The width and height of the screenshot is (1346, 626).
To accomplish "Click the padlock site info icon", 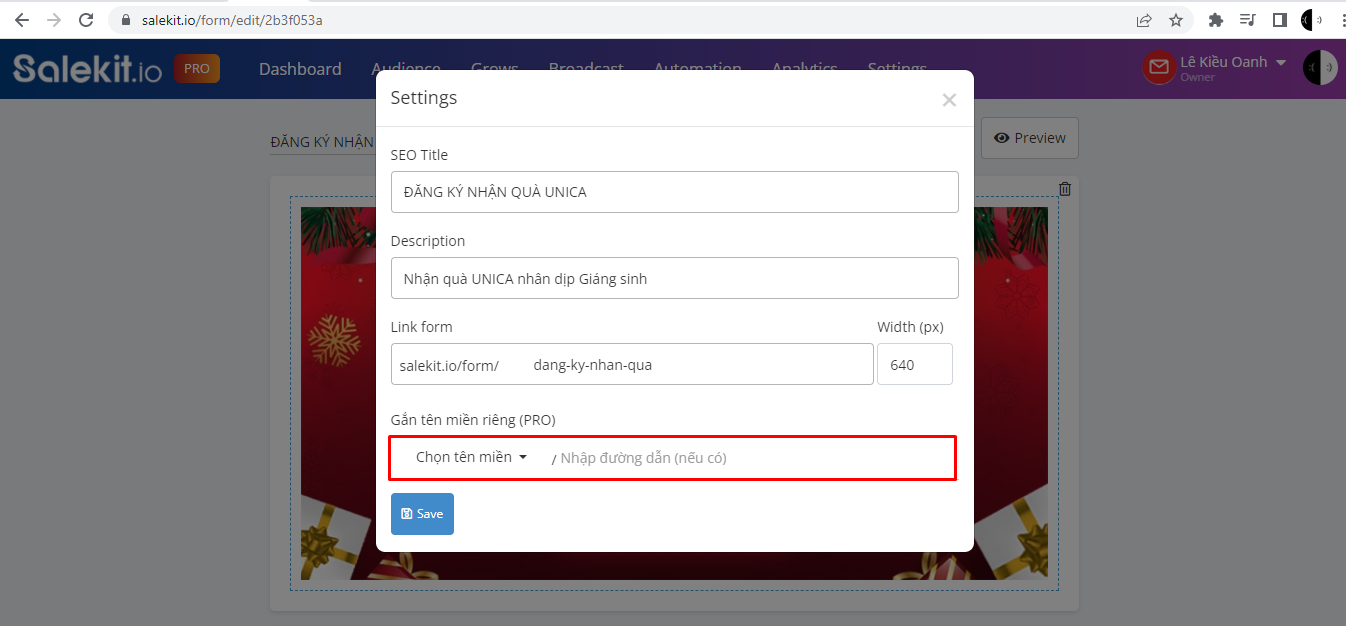I will click(126, 20).
